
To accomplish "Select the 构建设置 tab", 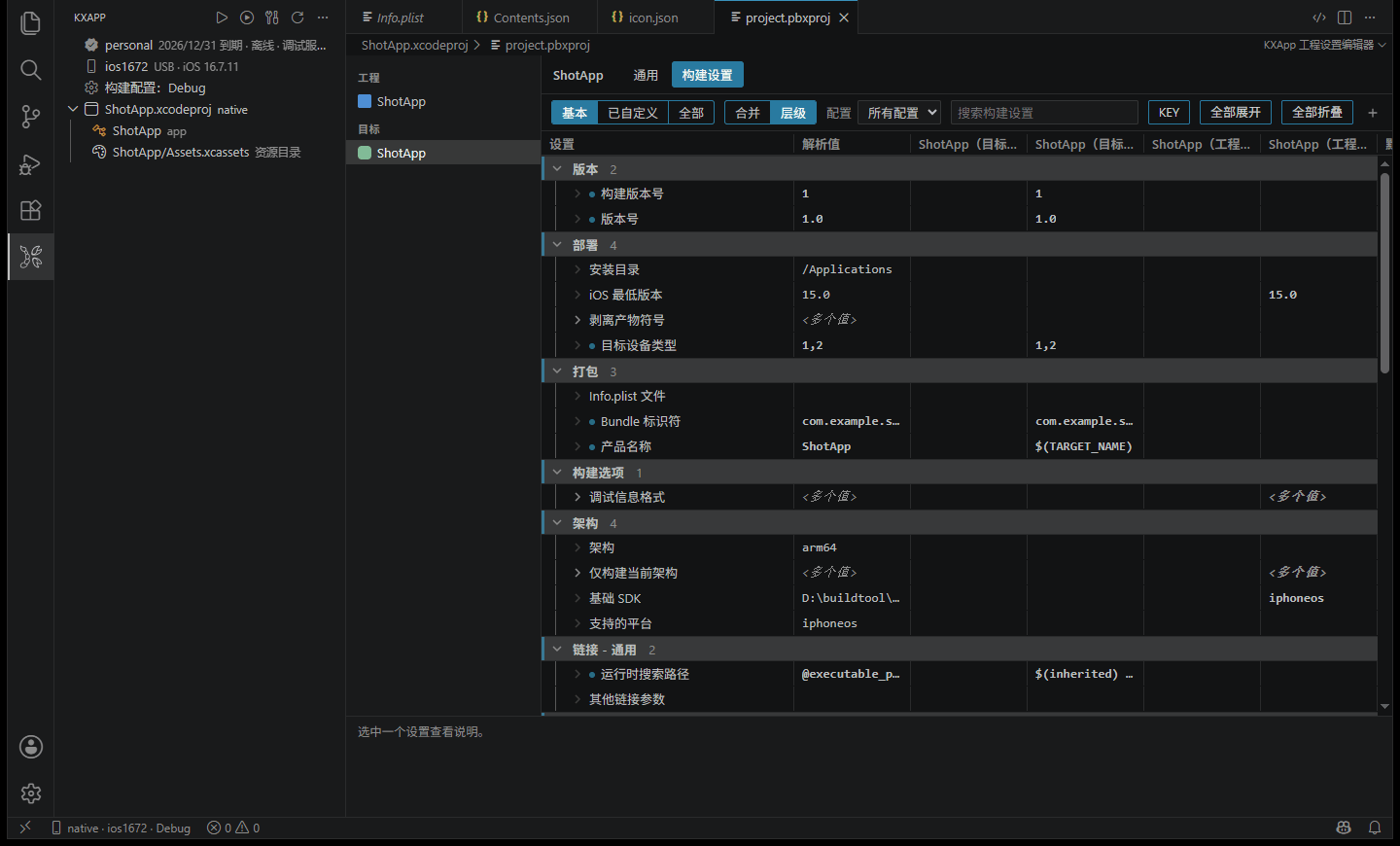I will click(x=708, y=75).
